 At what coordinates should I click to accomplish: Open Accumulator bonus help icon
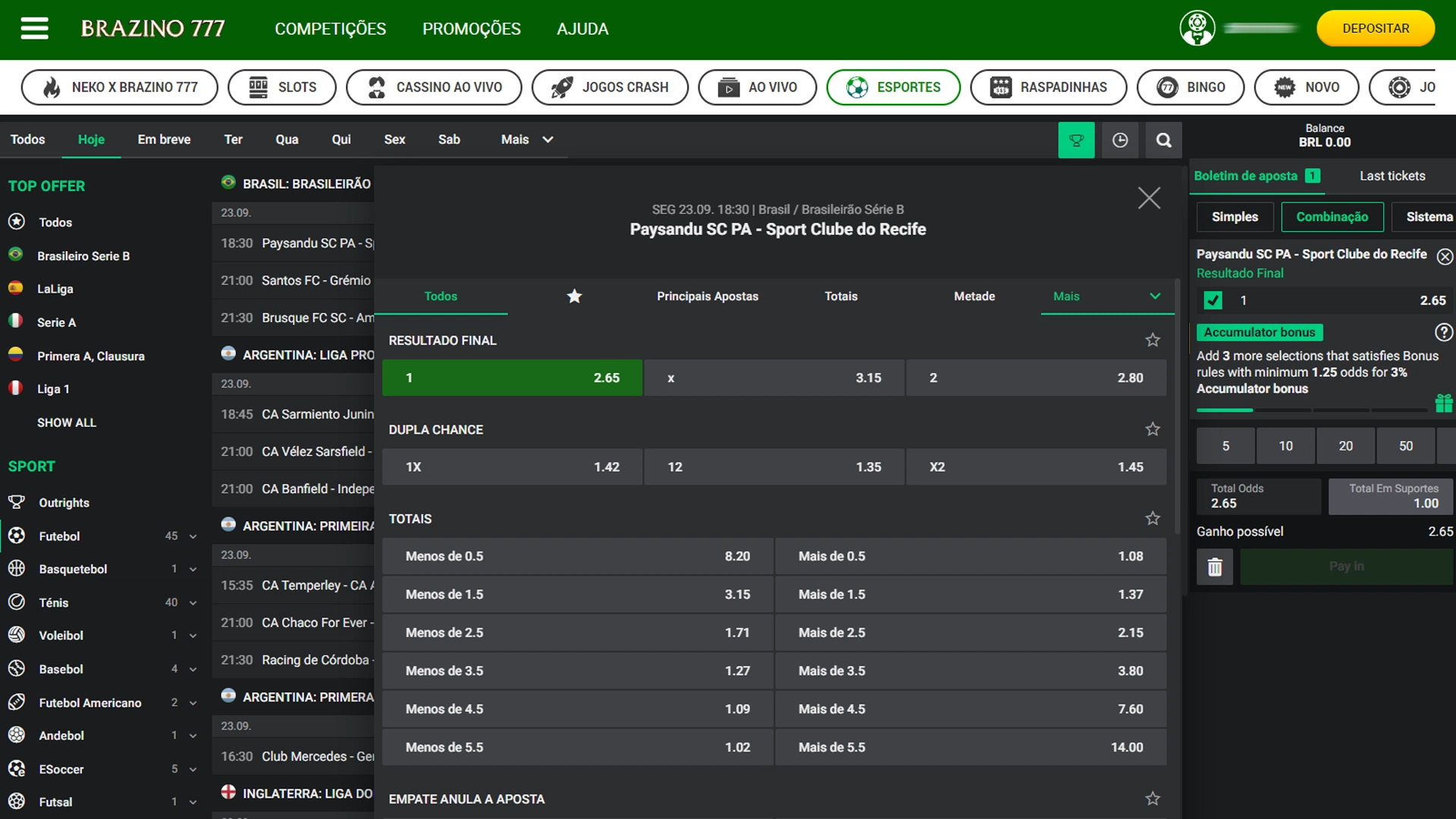(x=1444, y=332)
